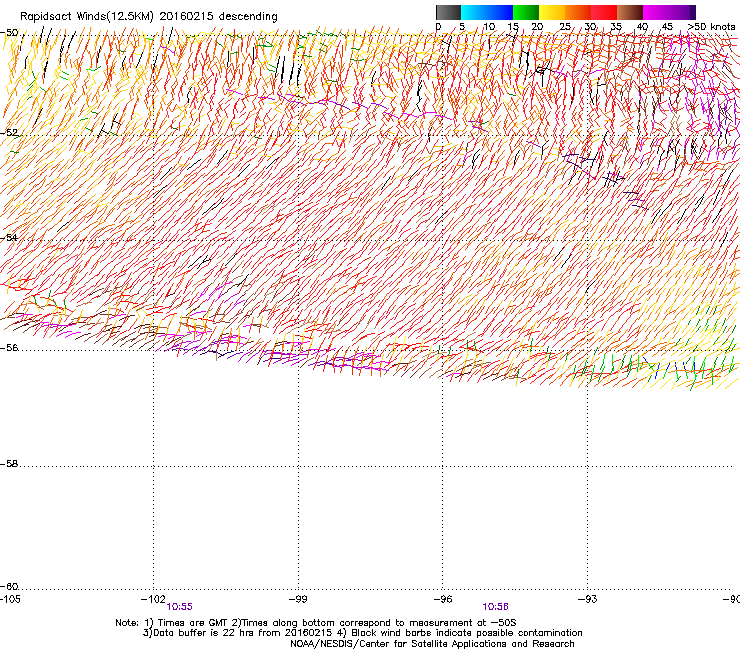Click the brown 35-40 knots legend swatch
Viewport: 740px width, 650px height.
tap(630, 12)
